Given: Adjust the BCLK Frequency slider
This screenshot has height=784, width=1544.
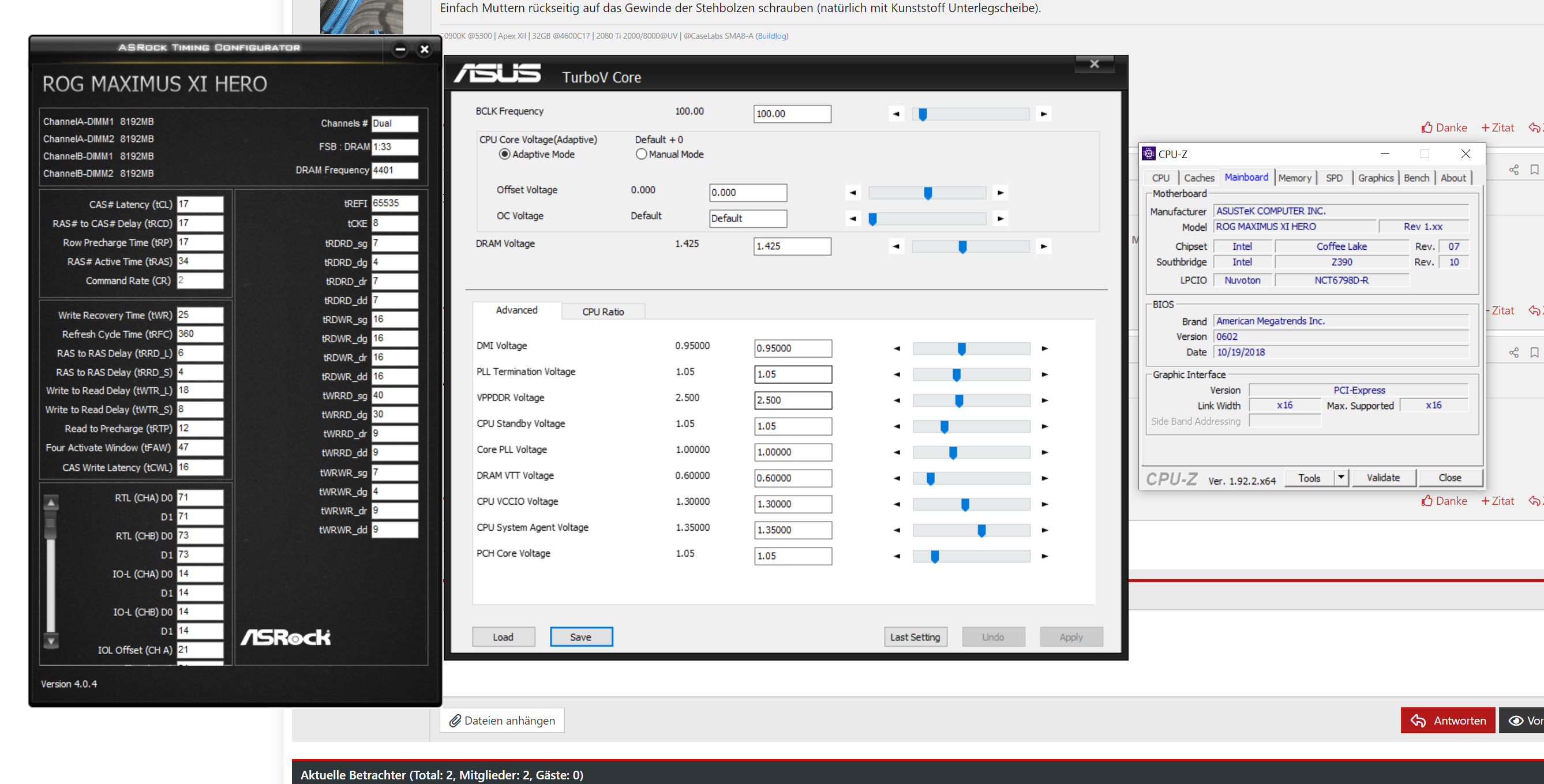Looking at the screenshot, I should (923, 114).
